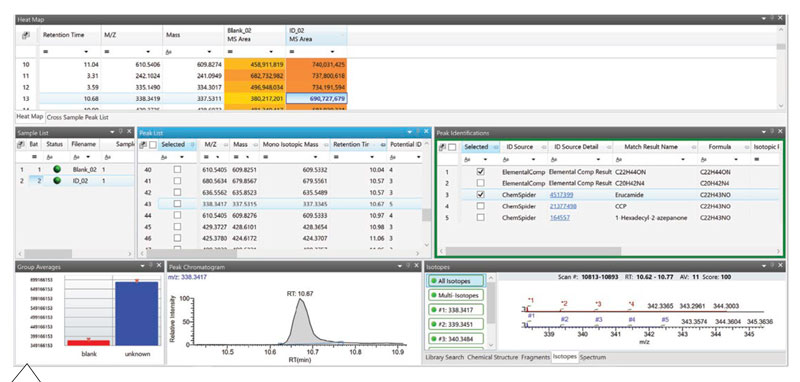Pin the Peak Identifications panel
800x382 pixels.
coord(772,132)
